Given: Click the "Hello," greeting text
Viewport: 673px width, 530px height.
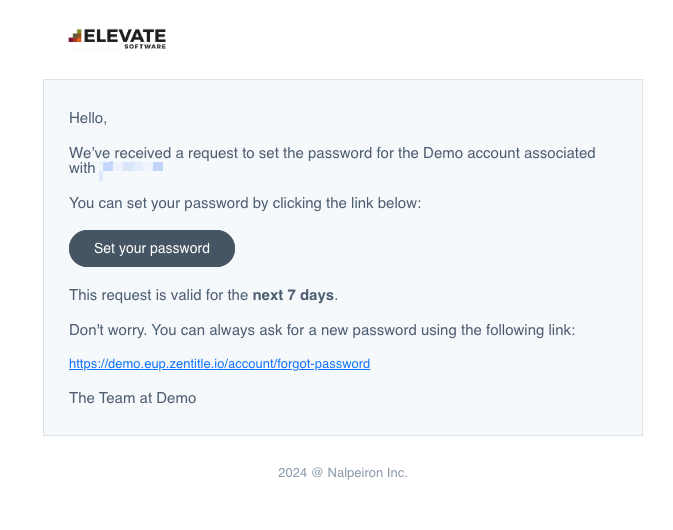Looking at the screenshot, I should (x=88, y=118).
